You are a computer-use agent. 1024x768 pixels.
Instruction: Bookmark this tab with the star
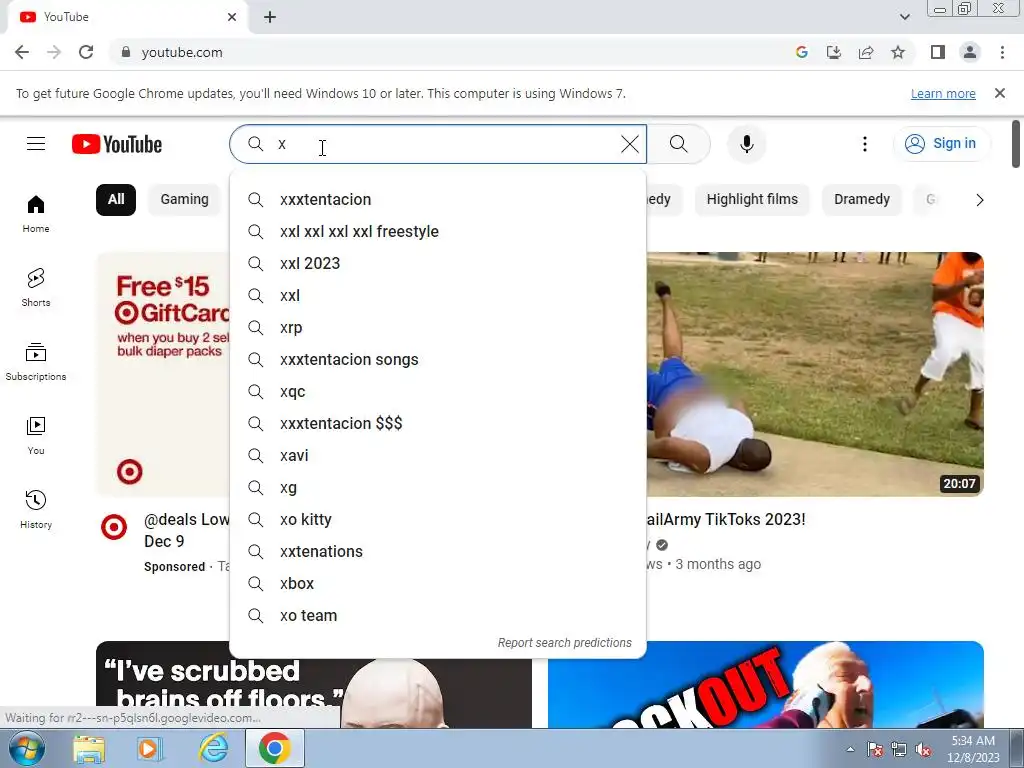[x=898, y=52]
